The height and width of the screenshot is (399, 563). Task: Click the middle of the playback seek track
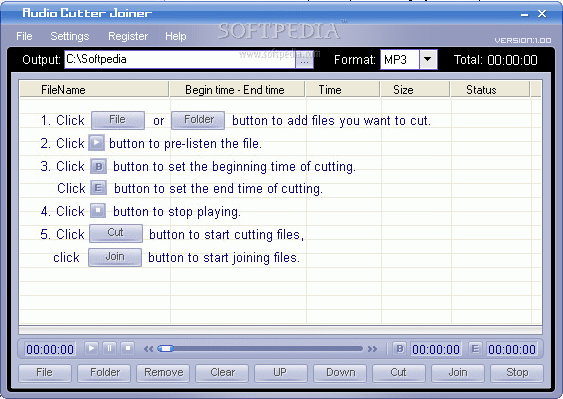tap(261, 349)
